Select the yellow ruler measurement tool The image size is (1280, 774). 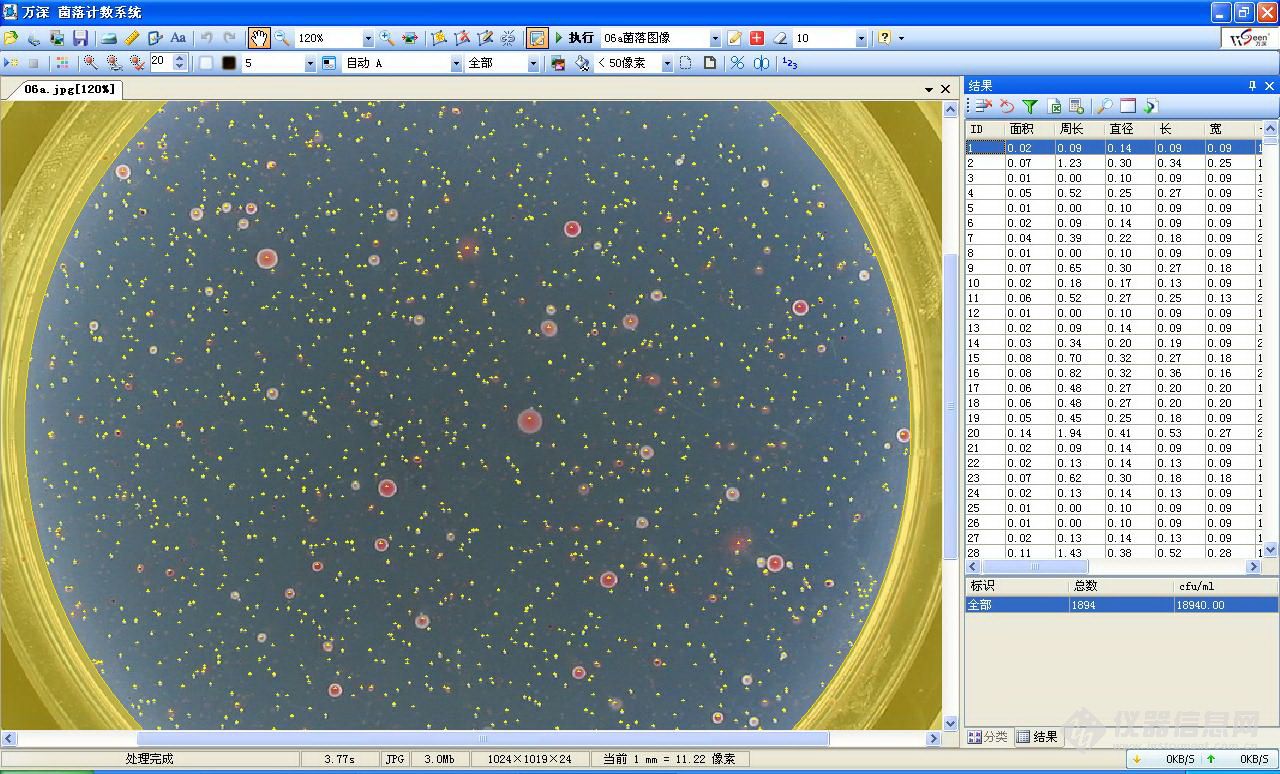(132, 38)
